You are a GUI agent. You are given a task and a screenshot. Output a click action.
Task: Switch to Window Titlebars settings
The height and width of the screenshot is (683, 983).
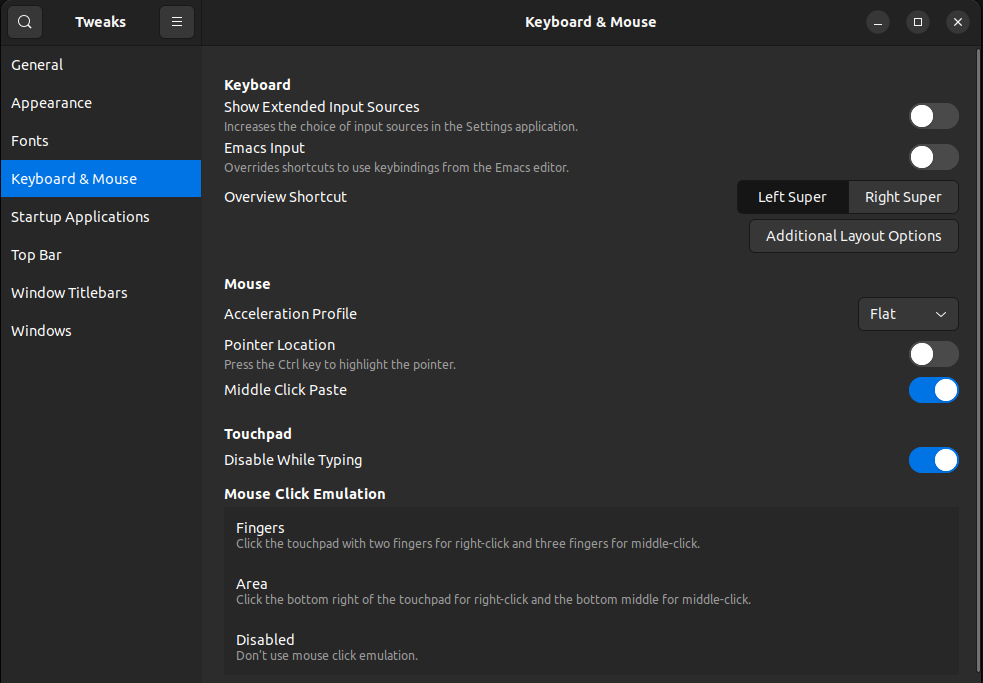(69, 293)
